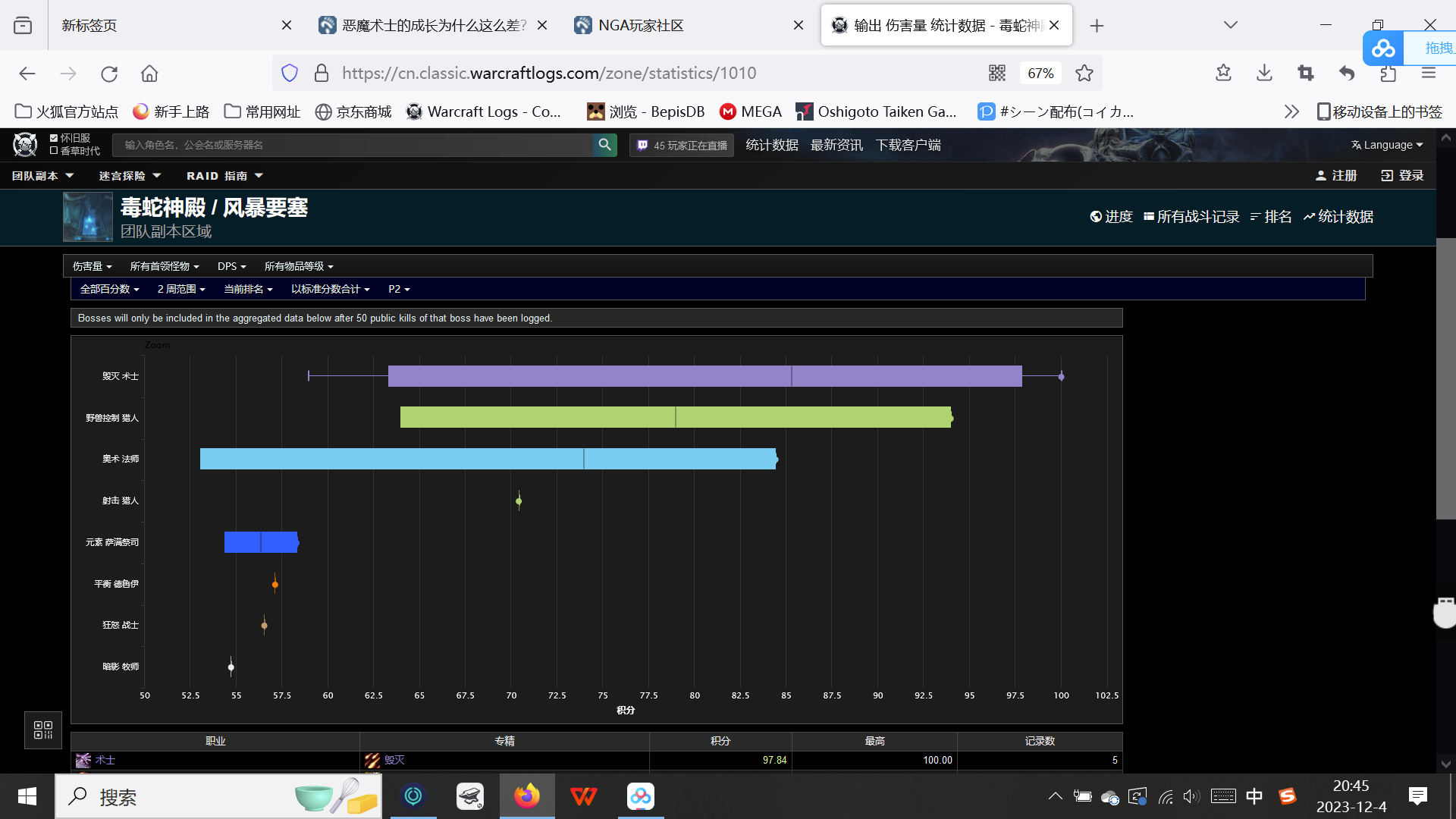The height and width of the screenshot is (819, 1456).
Task: Click the green search magnifier button
Action: (604, 145)
